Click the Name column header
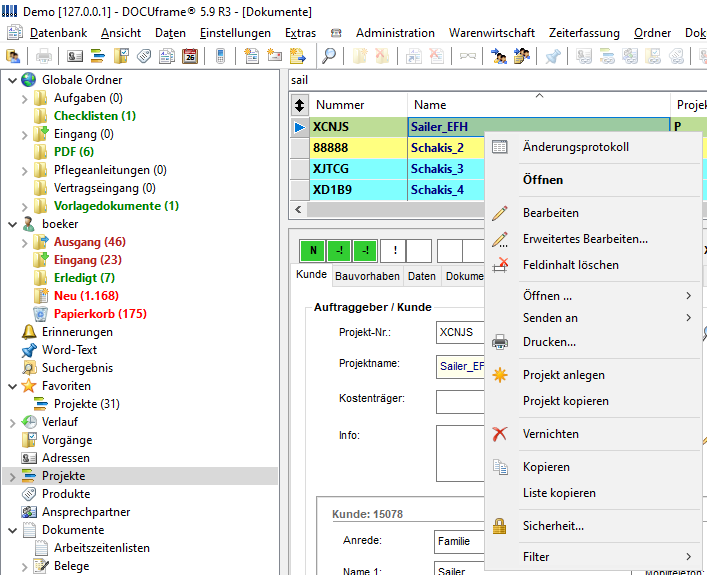The image size is (707, 575). point(539,105)
